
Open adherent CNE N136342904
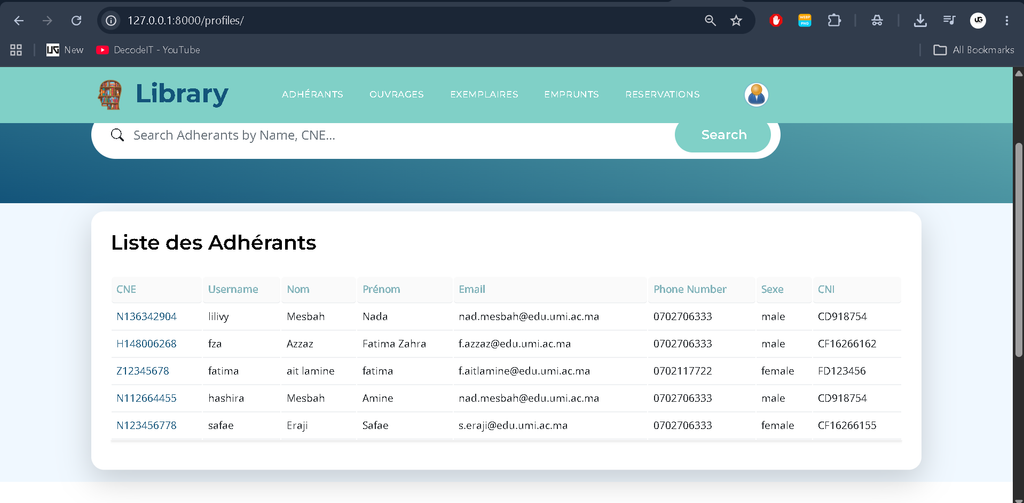tap(146, 316)
